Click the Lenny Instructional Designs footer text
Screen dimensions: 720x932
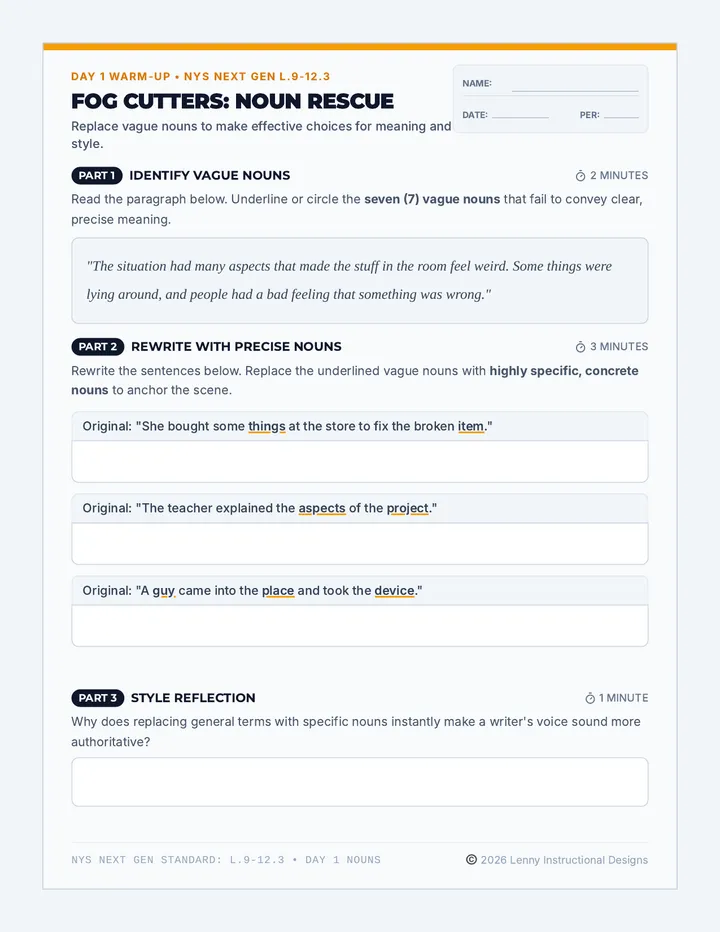pos(564,859)
